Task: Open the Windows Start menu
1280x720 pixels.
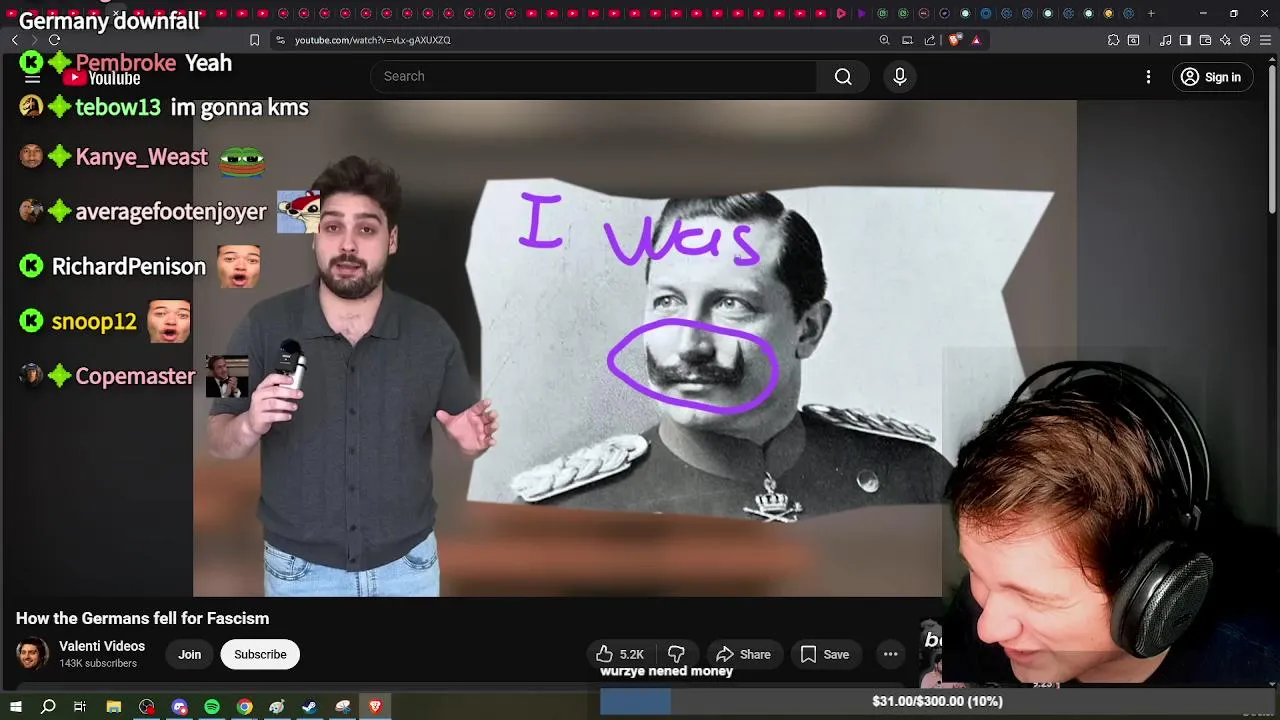Action: click(x=16, y=706)
